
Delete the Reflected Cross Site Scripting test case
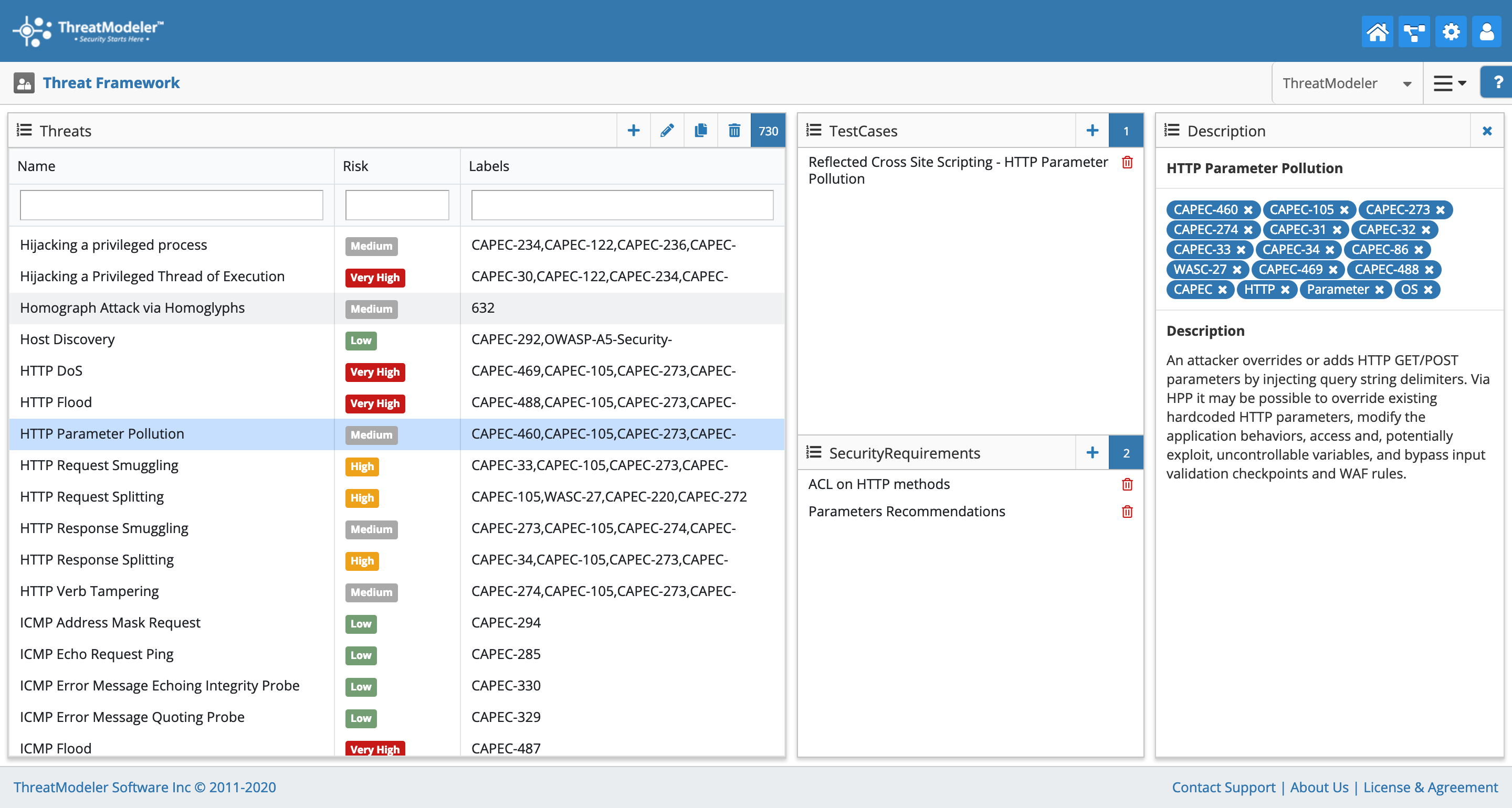click(1127, 163)
